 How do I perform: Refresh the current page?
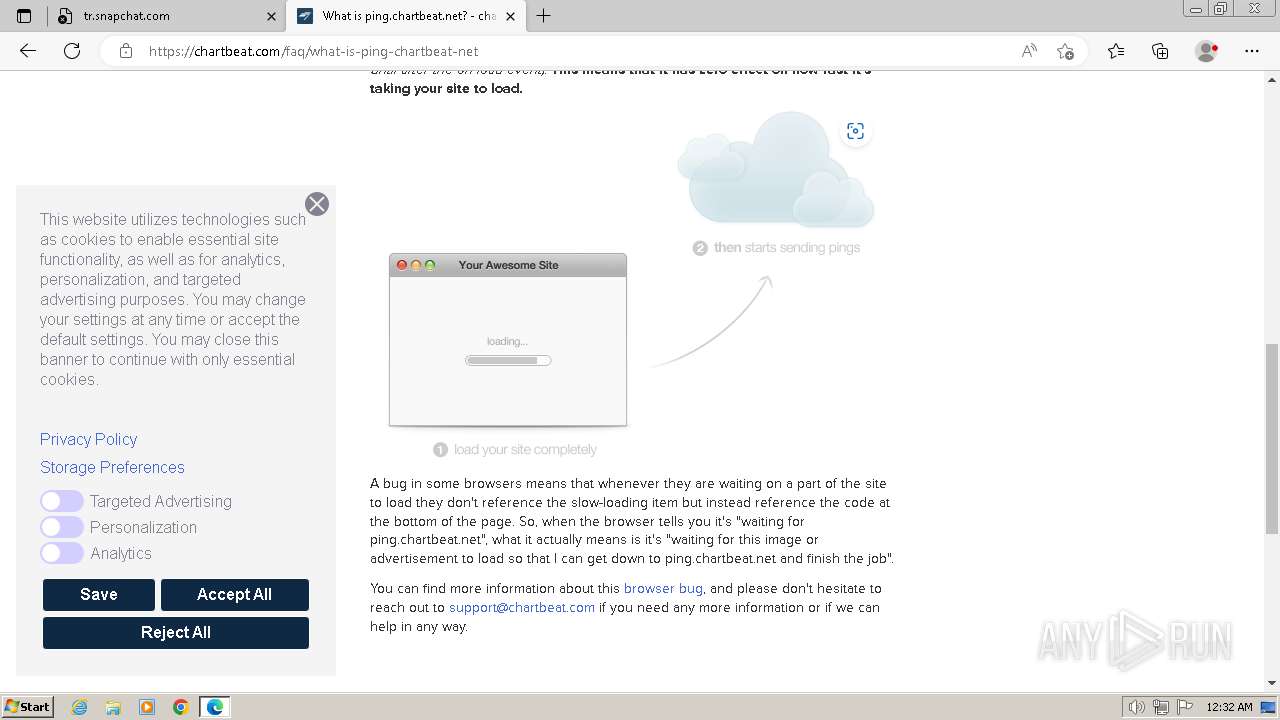point(72,51)
